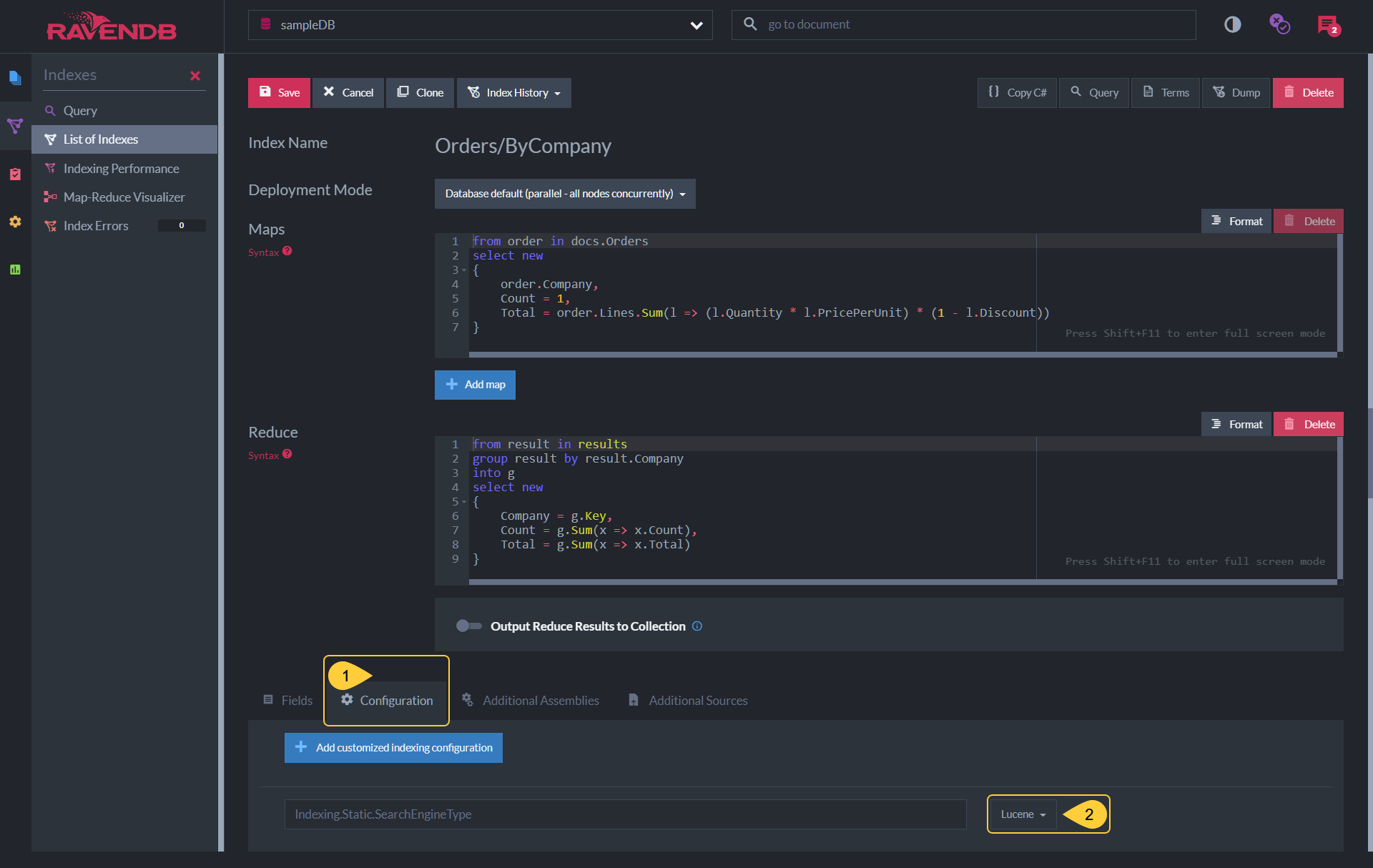Save the index
Image resolution: width=1373 pixels, height=868 pixels.
click(x=279, y=93)
